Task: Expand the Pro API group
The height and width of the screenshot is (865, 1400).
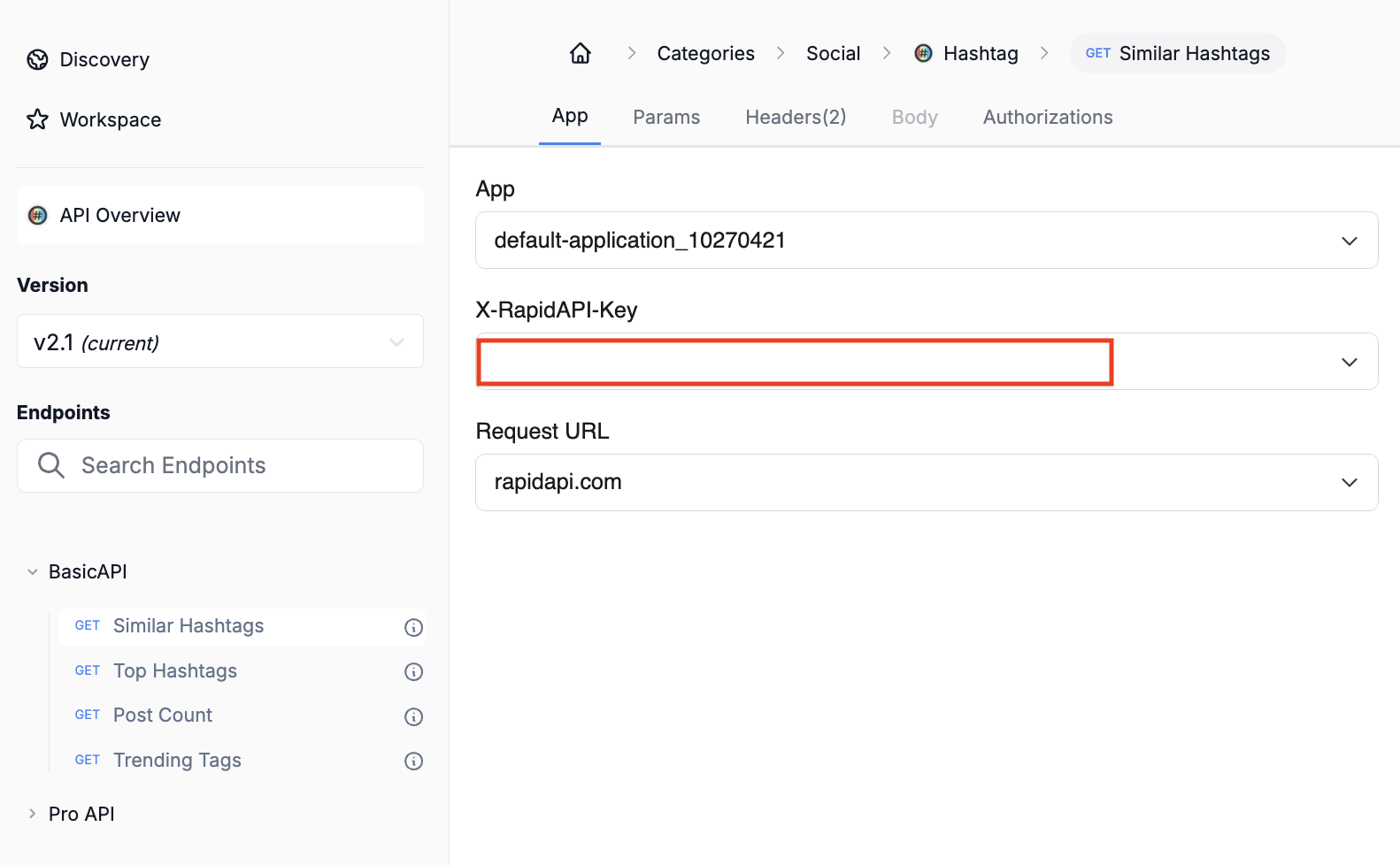Action: [33, 814]
